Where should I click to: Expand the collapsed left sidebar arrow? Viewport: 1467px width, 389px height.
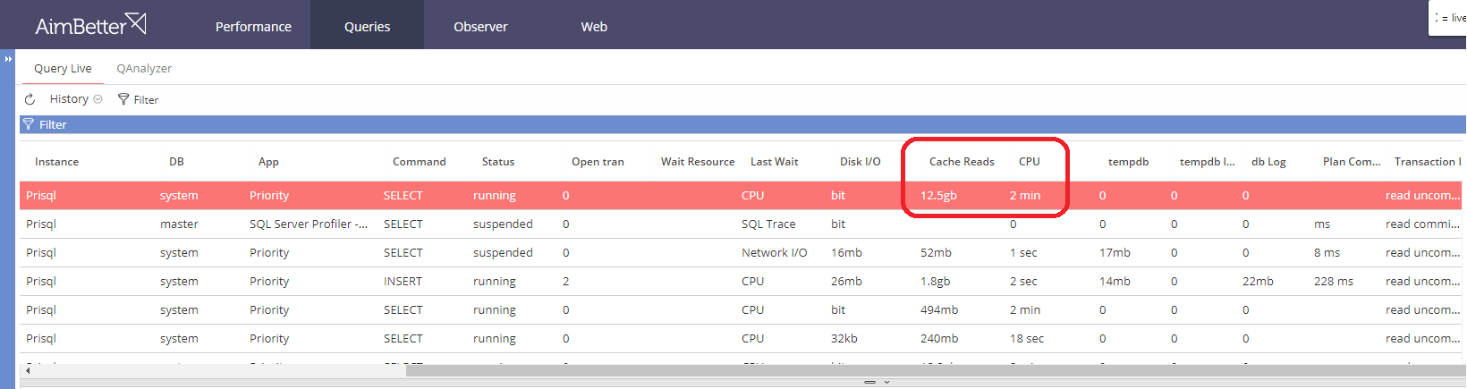point(8,60)
